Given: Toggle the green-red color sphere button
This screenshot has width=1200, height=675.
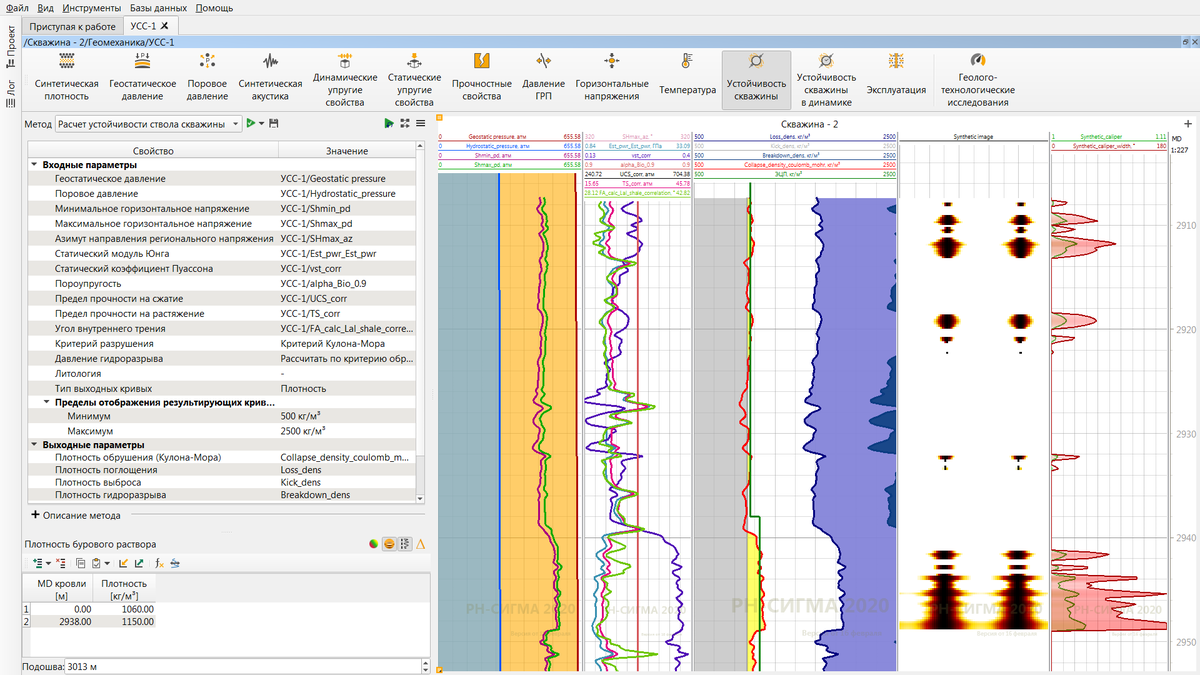Looking at the screenshot, I should (x=373, y=544).
